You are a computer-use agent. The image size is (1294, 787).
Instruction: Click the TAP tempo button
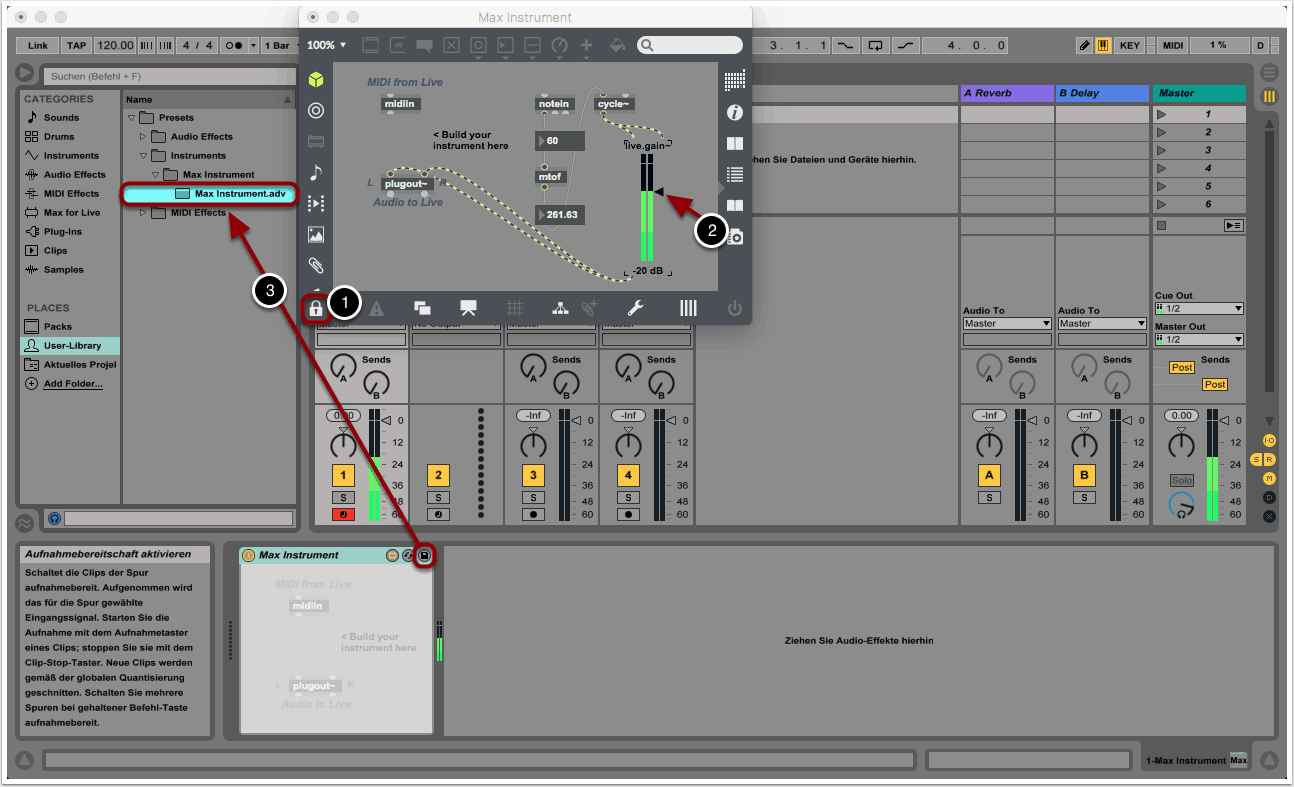(x=76, y=45)
